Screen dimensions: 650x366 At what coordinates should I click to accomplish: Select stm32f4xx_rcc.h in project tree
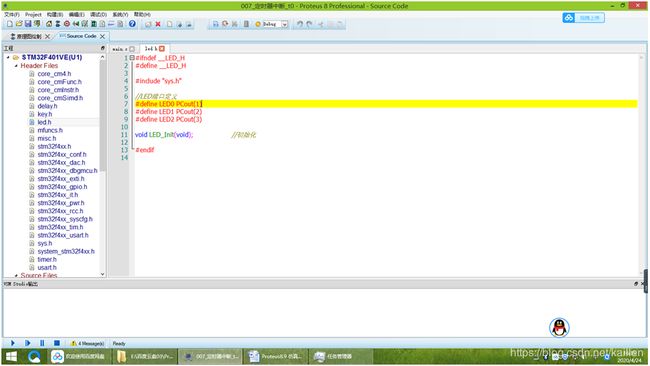point(60,211)
